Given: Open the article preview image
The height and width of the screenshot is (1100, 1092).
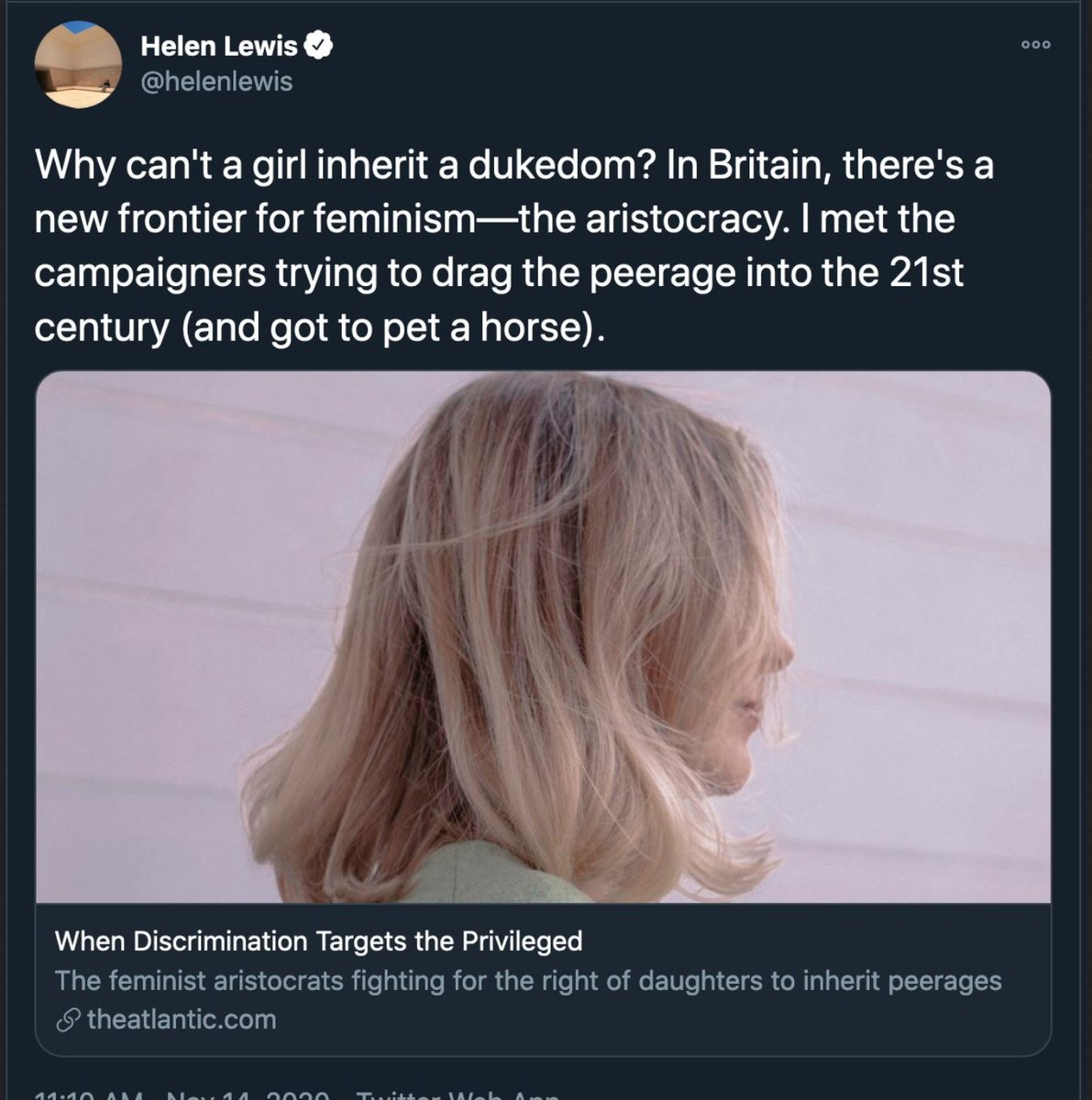Looking at the screenshot, I should 543,637.
